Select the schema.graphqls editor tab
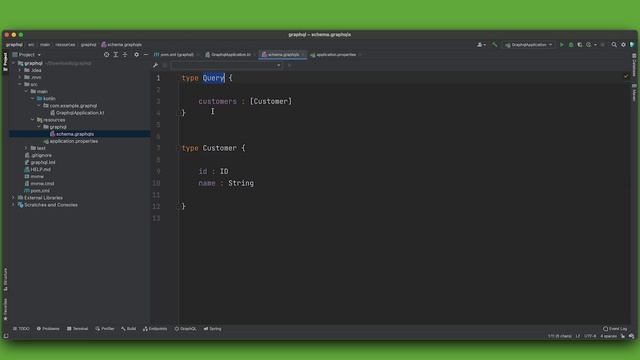The height and width of the screenshot is (360, 640). (x=282, y=54)
